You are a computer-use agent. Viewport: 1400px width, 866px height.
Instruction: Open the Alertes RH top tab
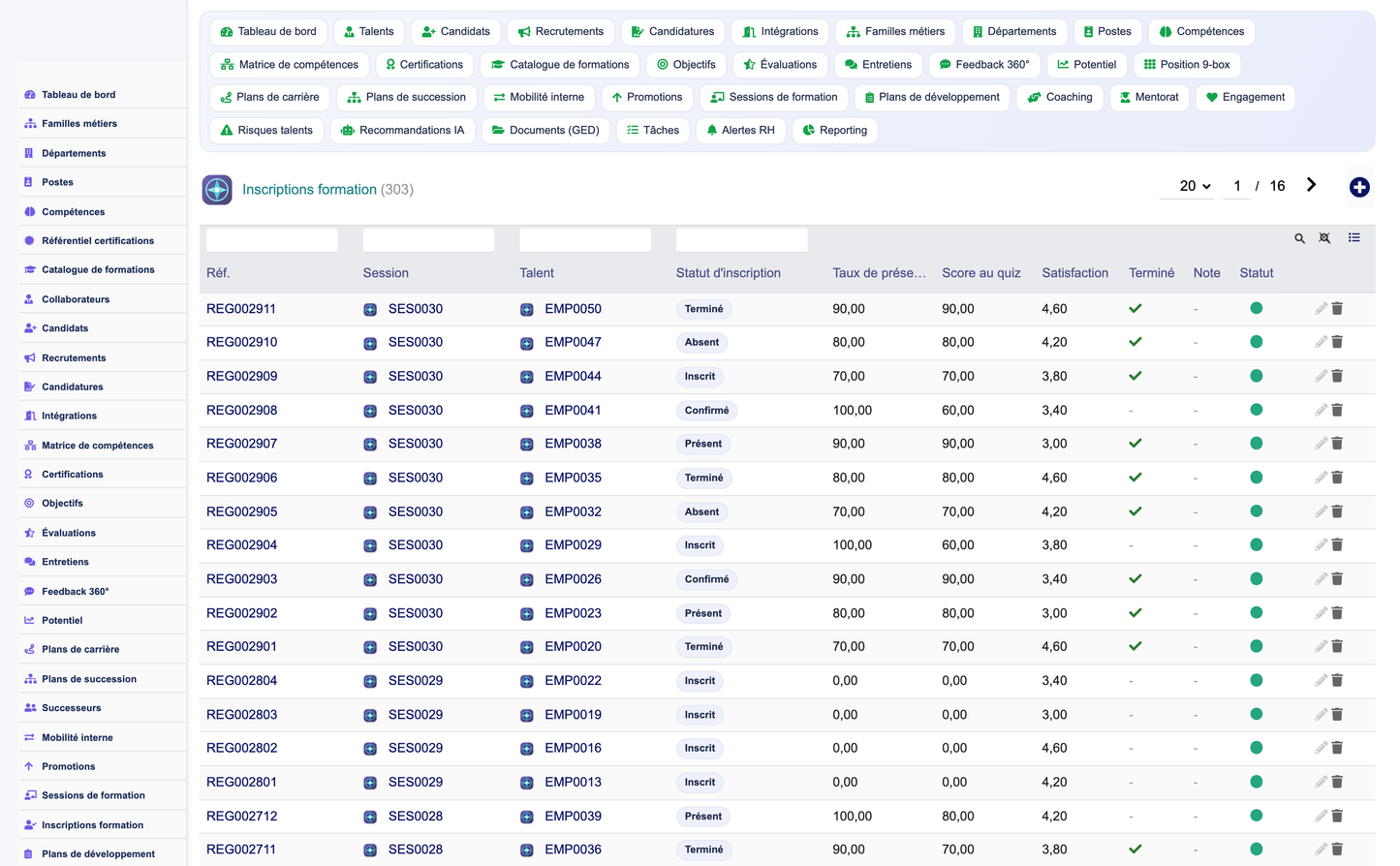point(741,131)
